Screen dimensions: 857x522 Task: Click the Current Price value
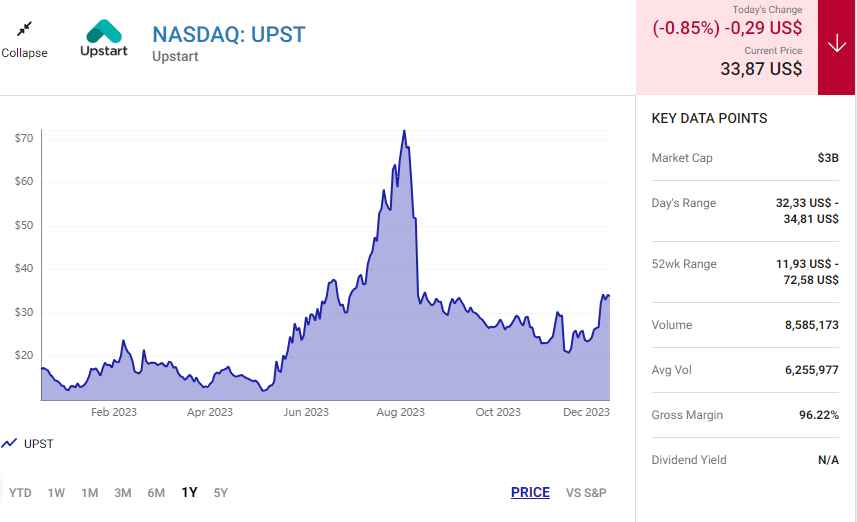point(761,69)
